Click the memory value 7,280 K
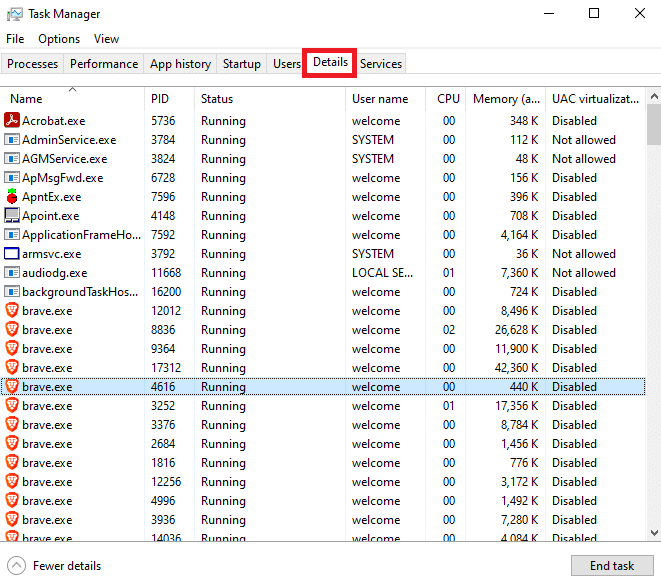The height and width of the screenshot is (587, 661). click(519, 520)
